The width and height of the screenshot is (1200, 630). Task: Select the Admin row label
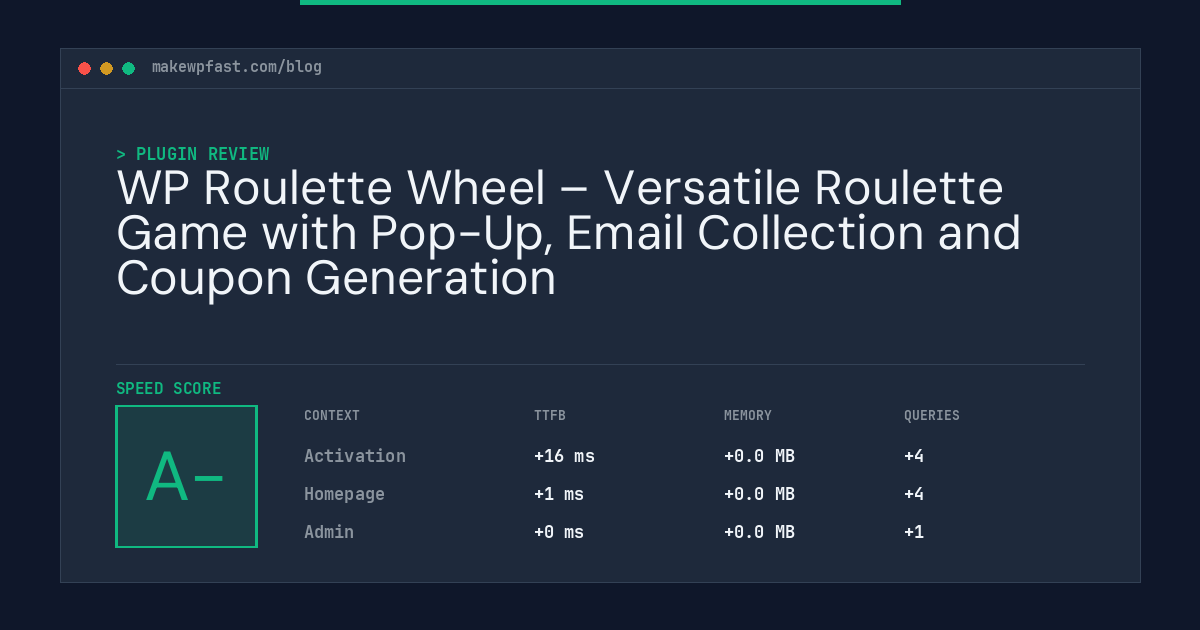[329, 532]
